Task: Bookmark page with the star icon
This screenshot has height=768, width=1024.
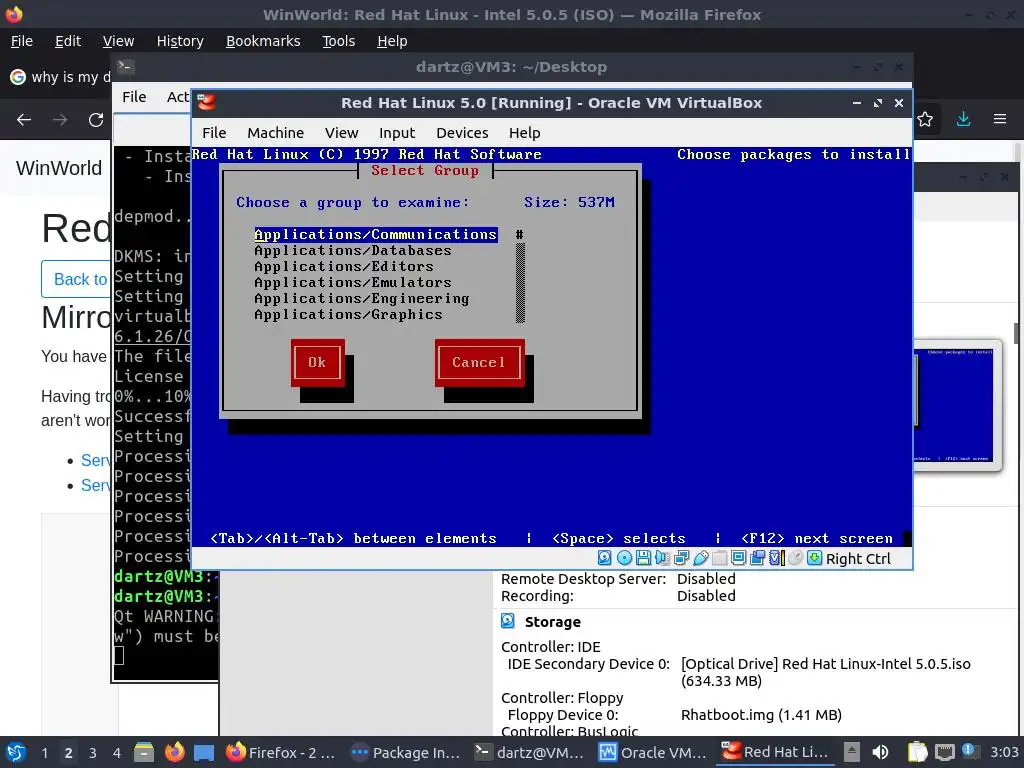Action: click(x=925, y=120)
